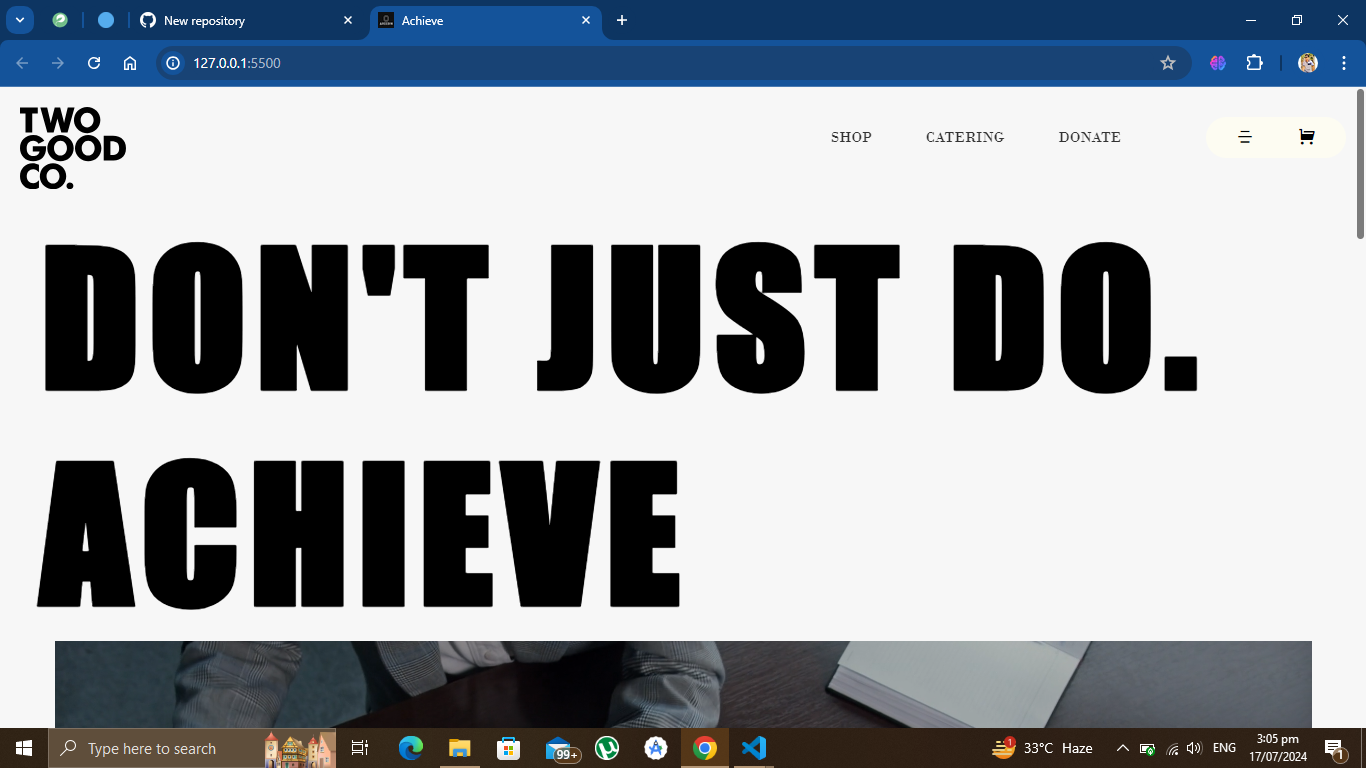View site information icon in address bar
This screenshot has width=1366, height=768.
click(173, 63)
